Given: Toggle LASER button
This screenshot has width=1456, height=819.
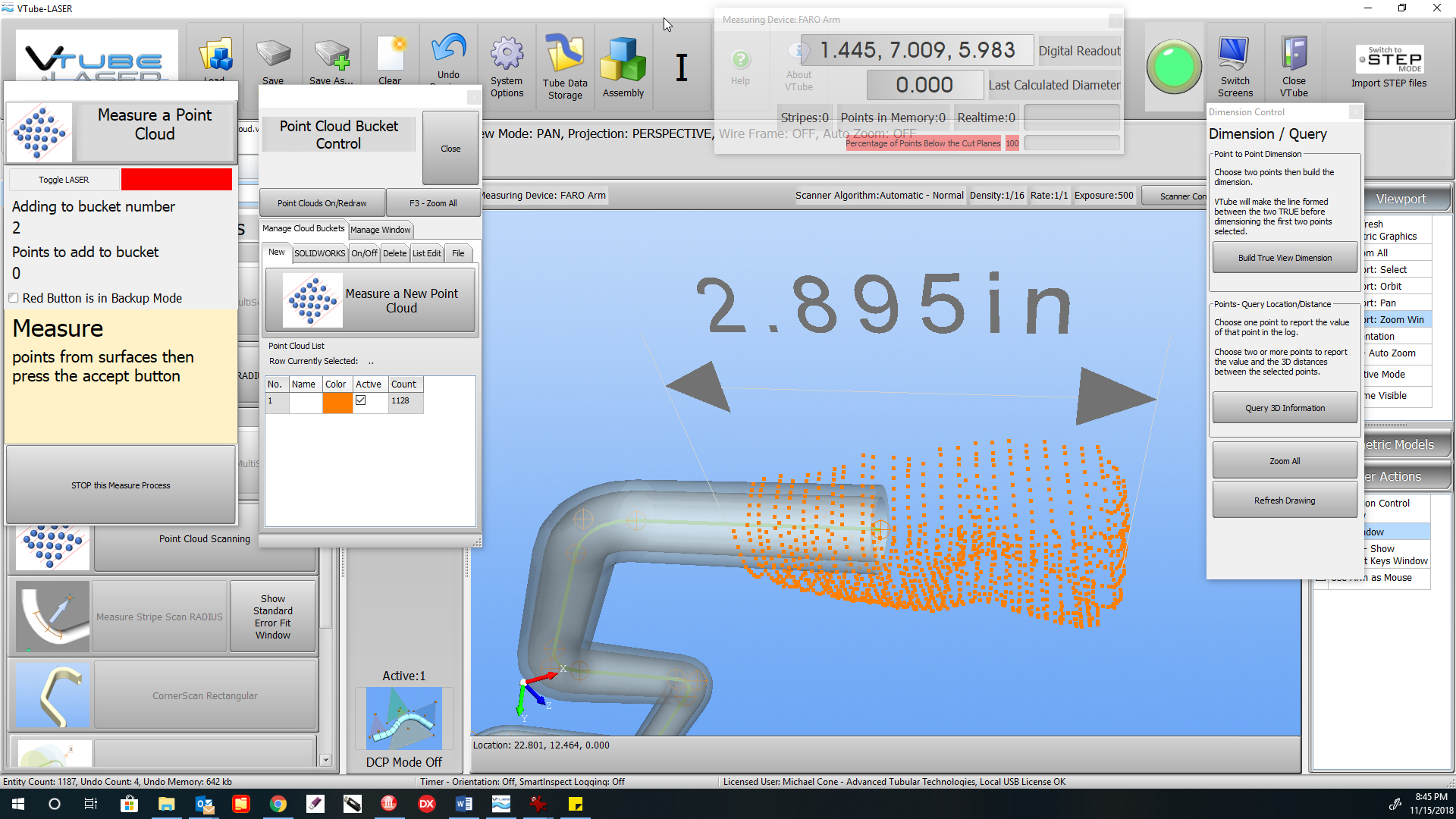Looking at the screenshot, I should click(64, 180).
